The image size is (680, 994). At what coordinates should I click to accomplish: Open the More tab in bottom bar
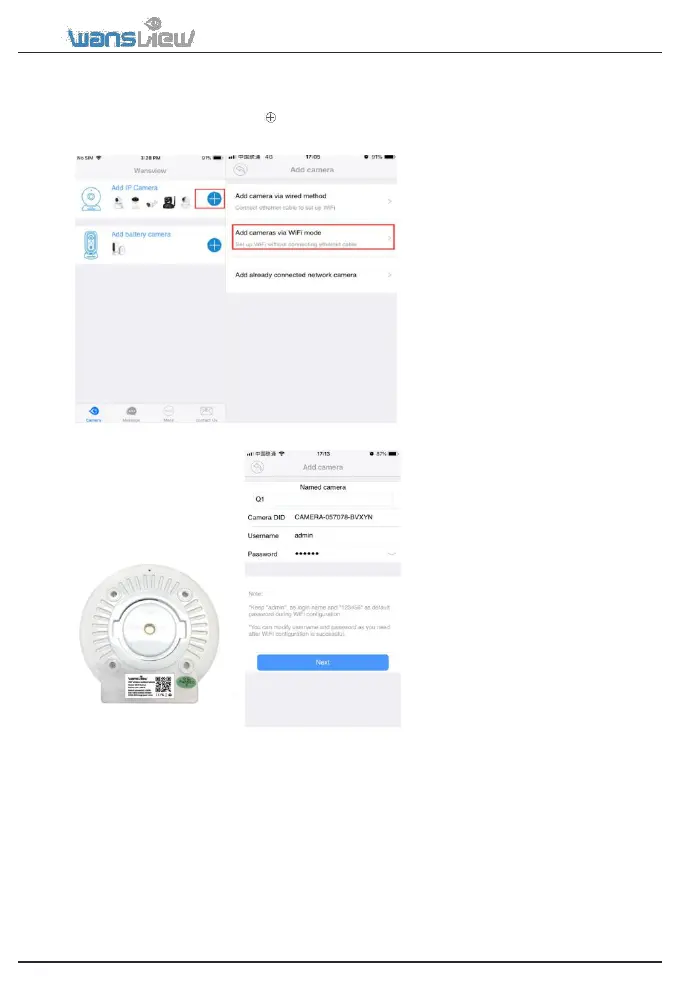[169, 413]
